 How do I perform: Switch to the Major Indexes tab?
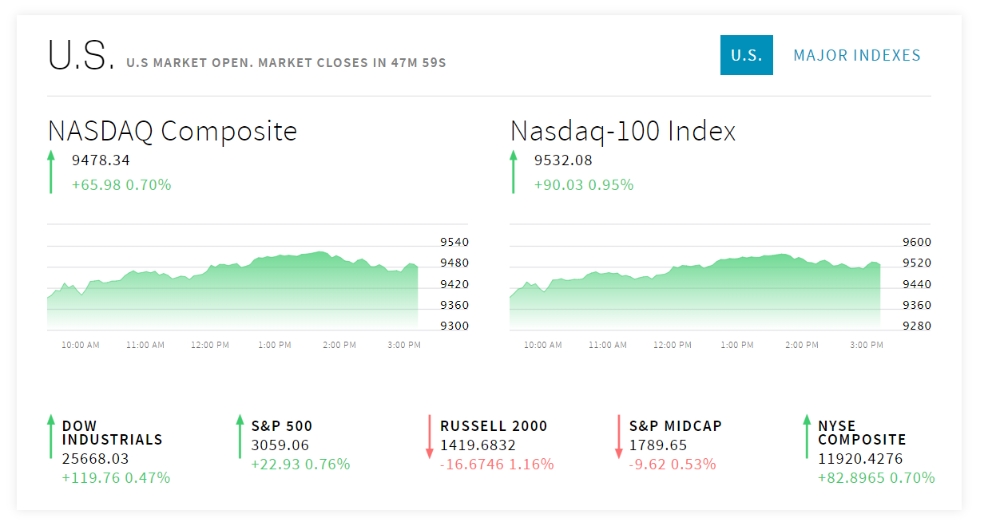click(x=857, y=55)
